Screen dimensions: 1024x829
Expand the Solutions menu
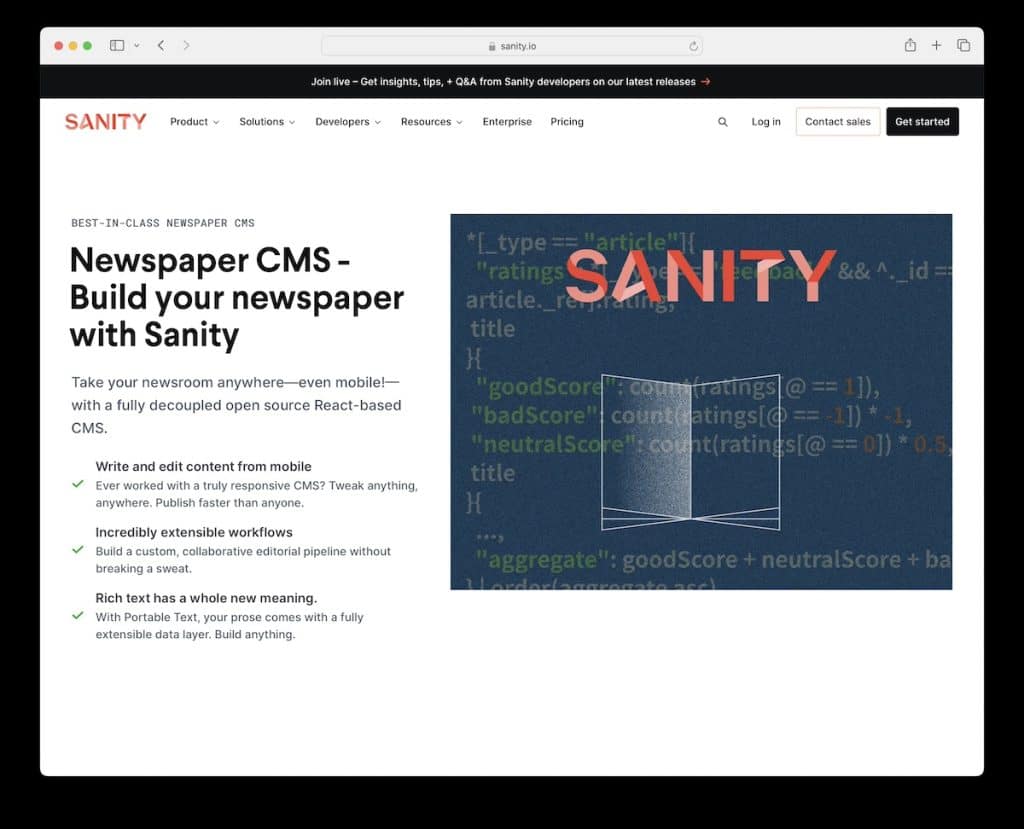click(267, 122)
